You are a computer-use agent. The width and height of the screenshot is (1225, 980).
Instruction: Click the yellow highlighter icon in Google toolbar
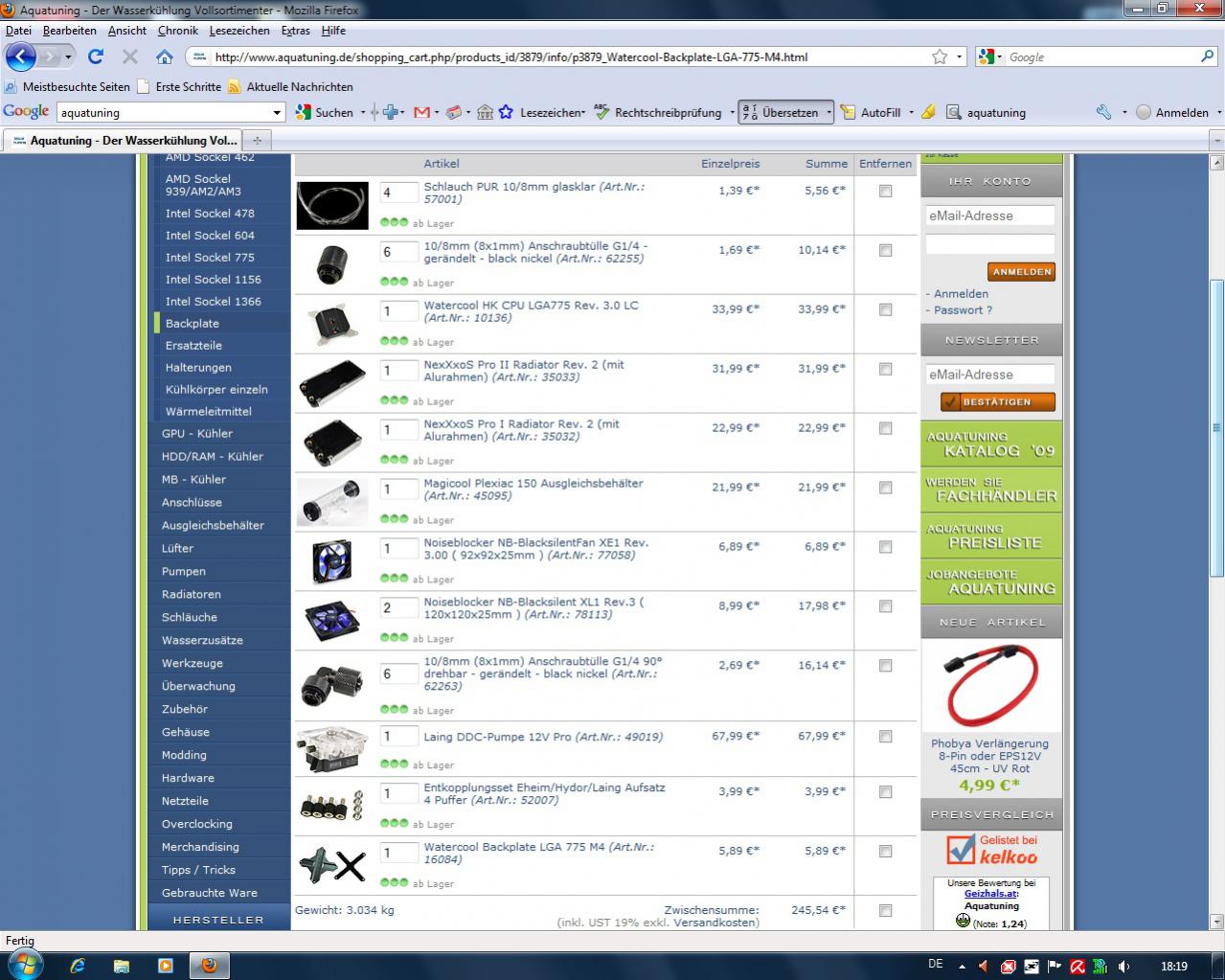point(928,112)
